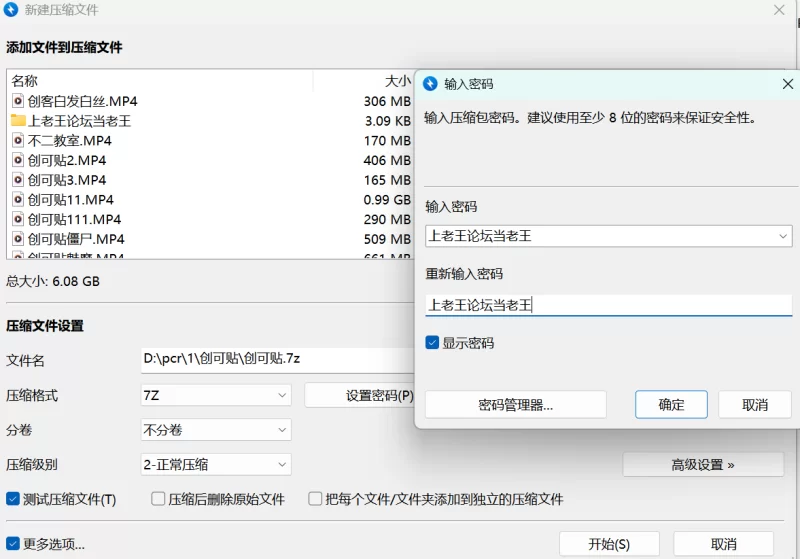Click the 创可贴3.MP4 file icon
Screen dimensions: 800x559
[18, 180]
